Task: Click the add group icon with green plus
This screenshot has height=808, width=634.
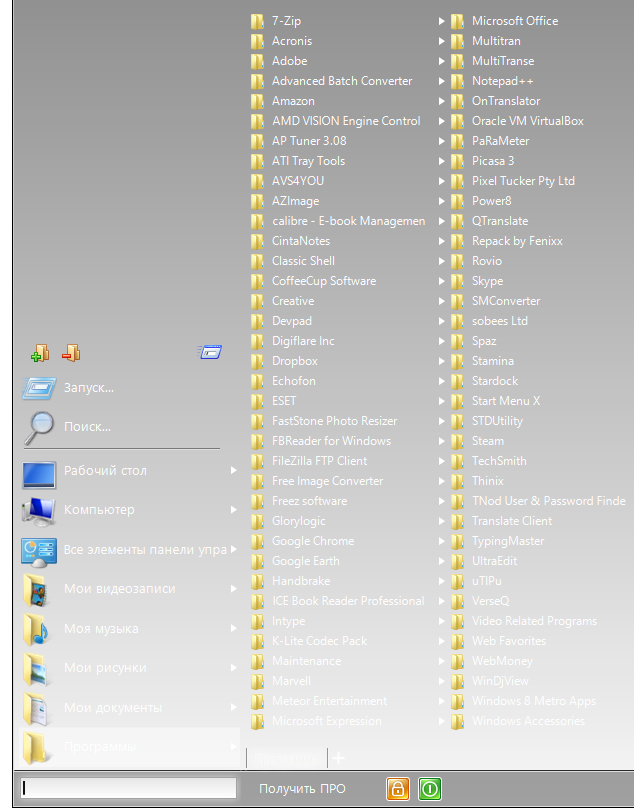Action: [40, 353]
